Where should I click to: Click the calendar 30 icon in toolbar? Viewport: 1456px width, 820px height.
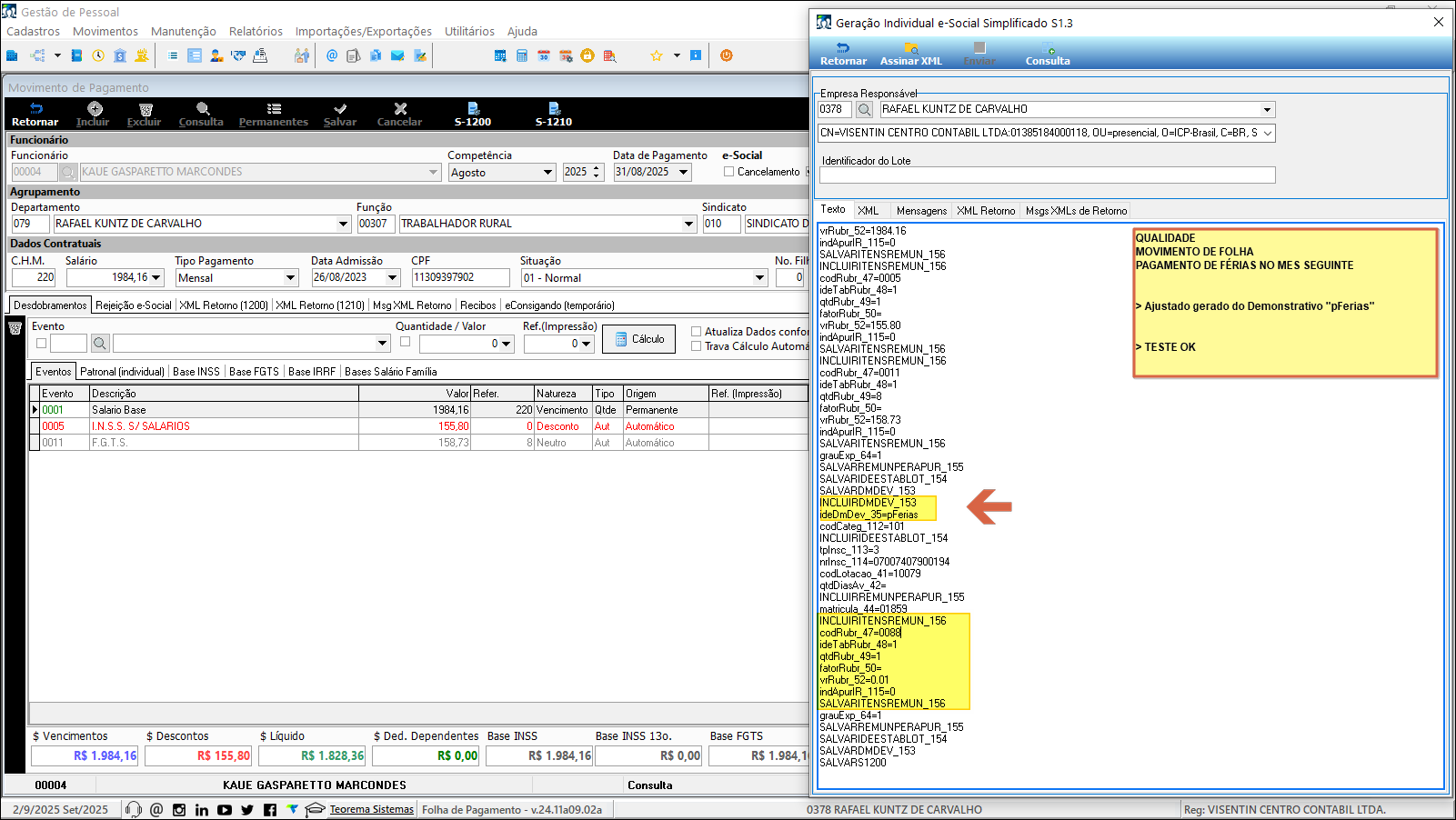544,55
